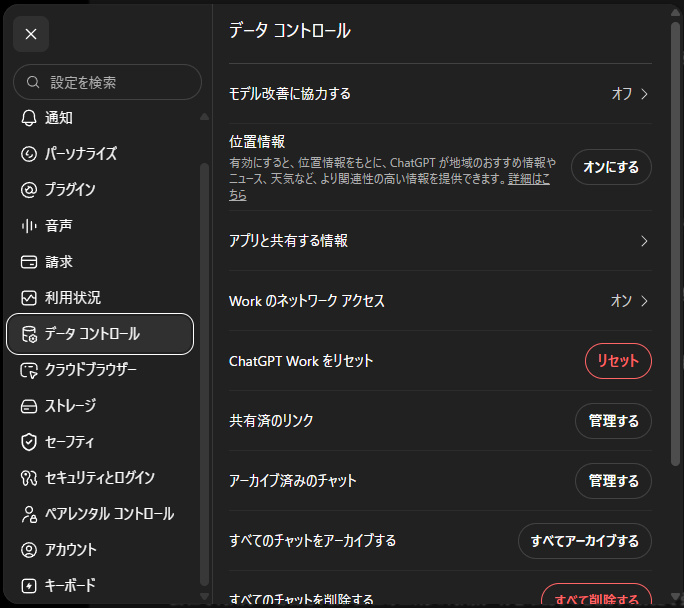
Task: Expand the chevron next to オン
Action: 644,301
